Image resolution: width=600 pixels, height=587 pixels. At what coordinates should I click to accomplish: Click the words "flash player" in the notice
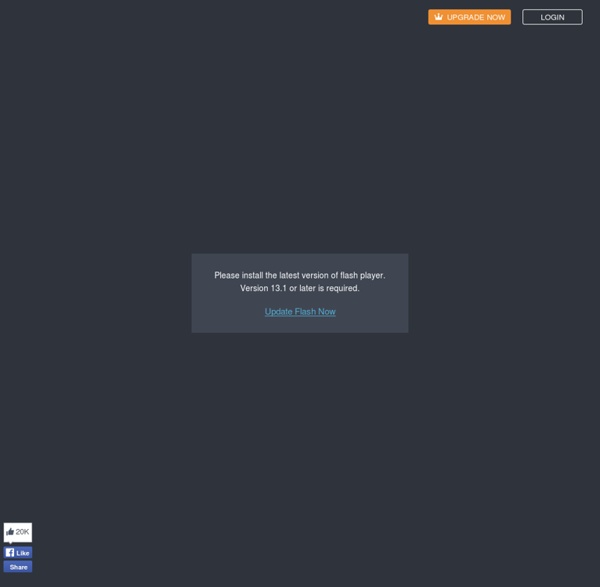click(x=360, y=275)
